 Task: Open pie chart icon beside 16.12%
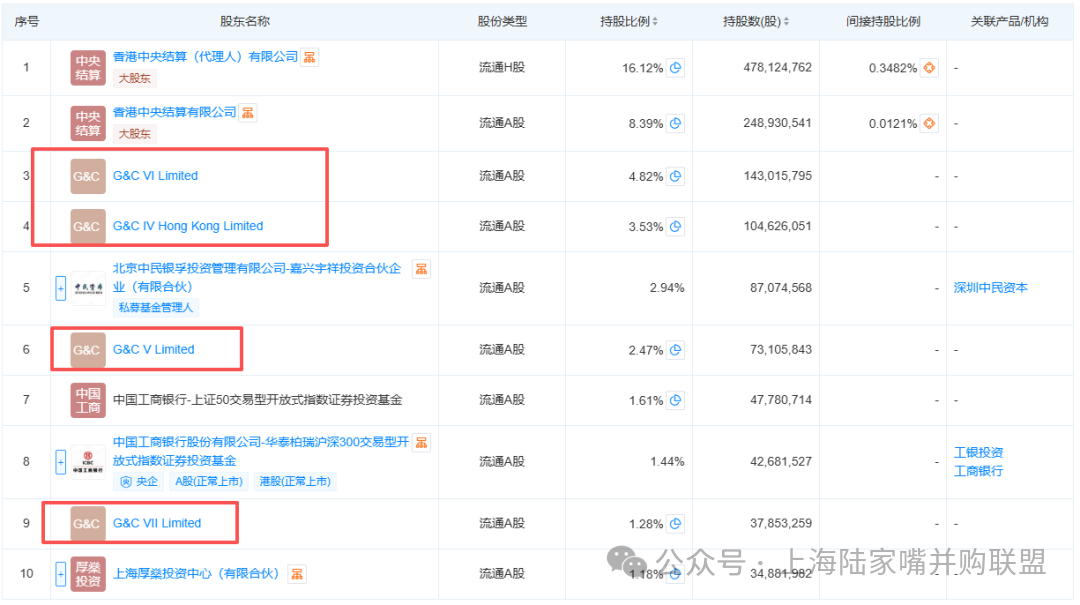click(x=676, y=68)
